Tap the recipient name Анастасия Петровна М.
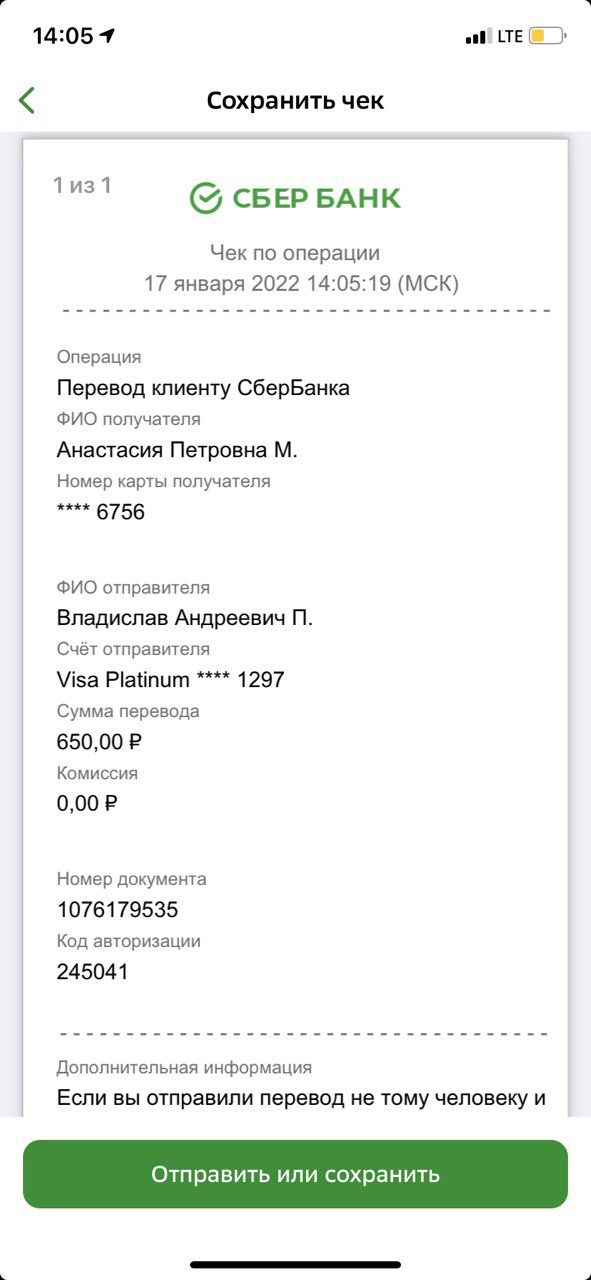 pyautogui.click(x=177, y=450)
